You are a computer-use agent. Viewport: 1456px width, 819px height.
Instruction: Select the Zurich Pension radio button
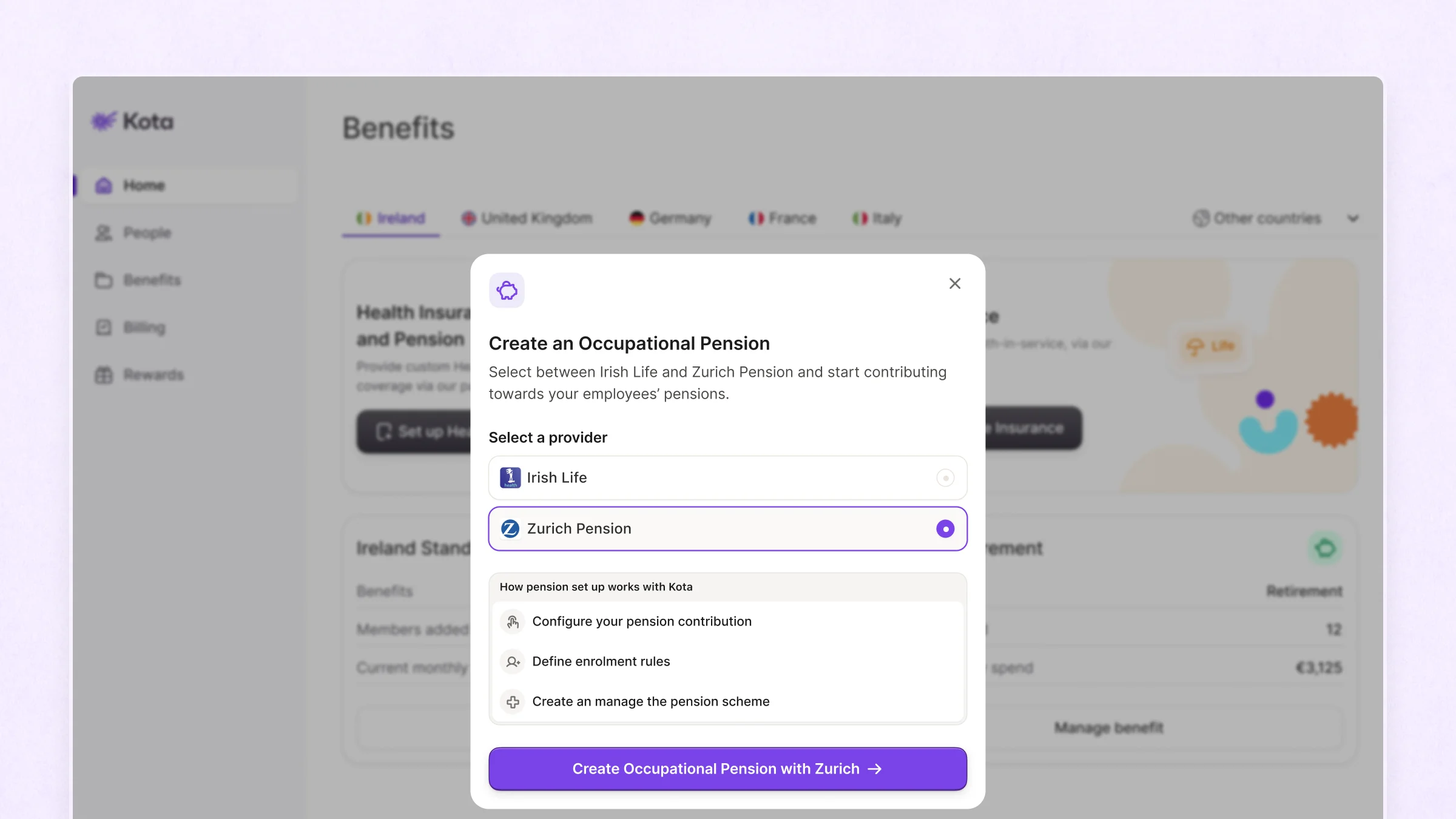pyautogui.click(x=945, y=529)
